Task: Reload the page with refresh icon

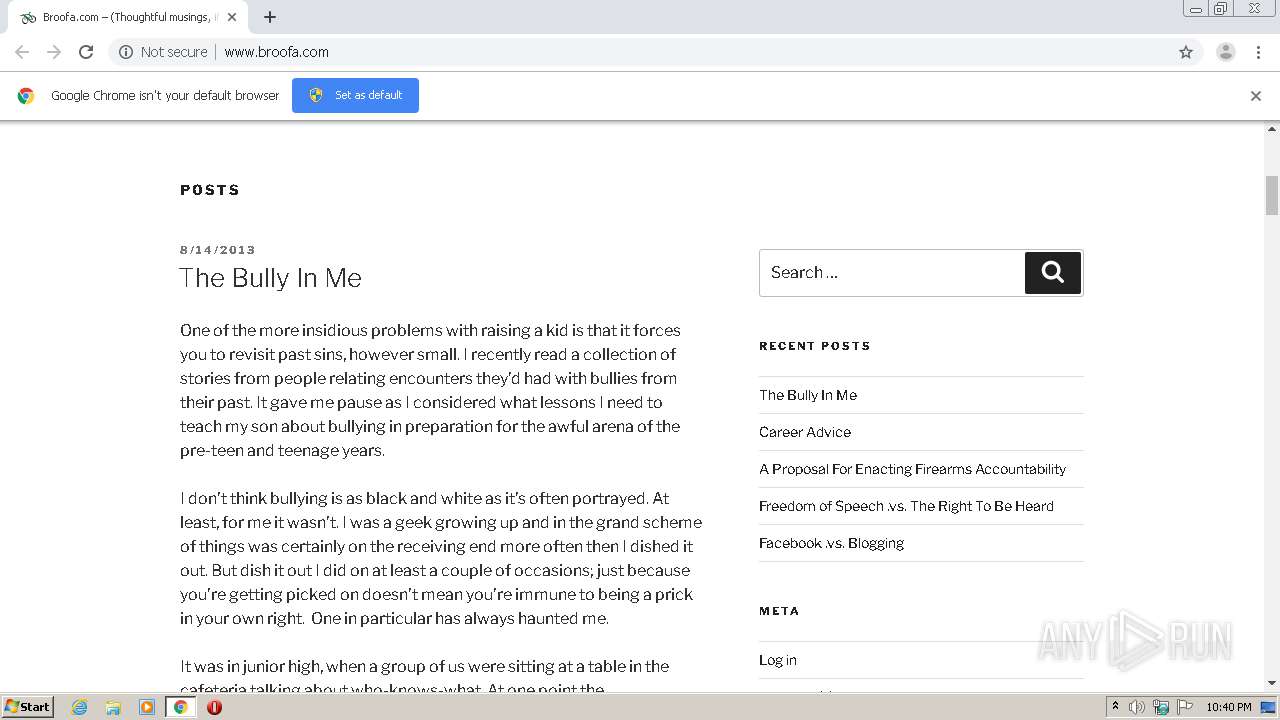Action: tap(86, 52)
